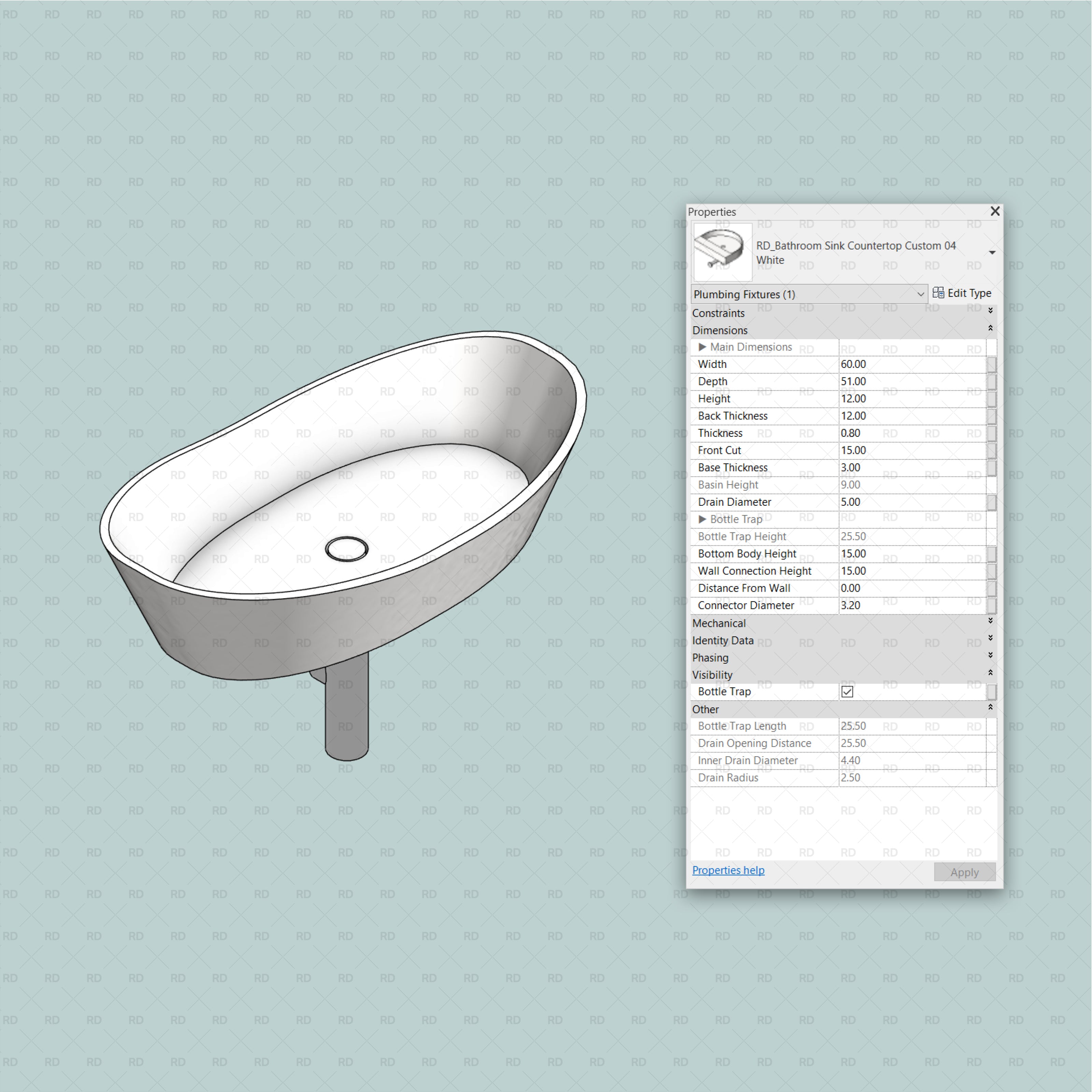Enable the Constraints section checkbox
The image size is (1092, 1092).
(x=990, y=313)
